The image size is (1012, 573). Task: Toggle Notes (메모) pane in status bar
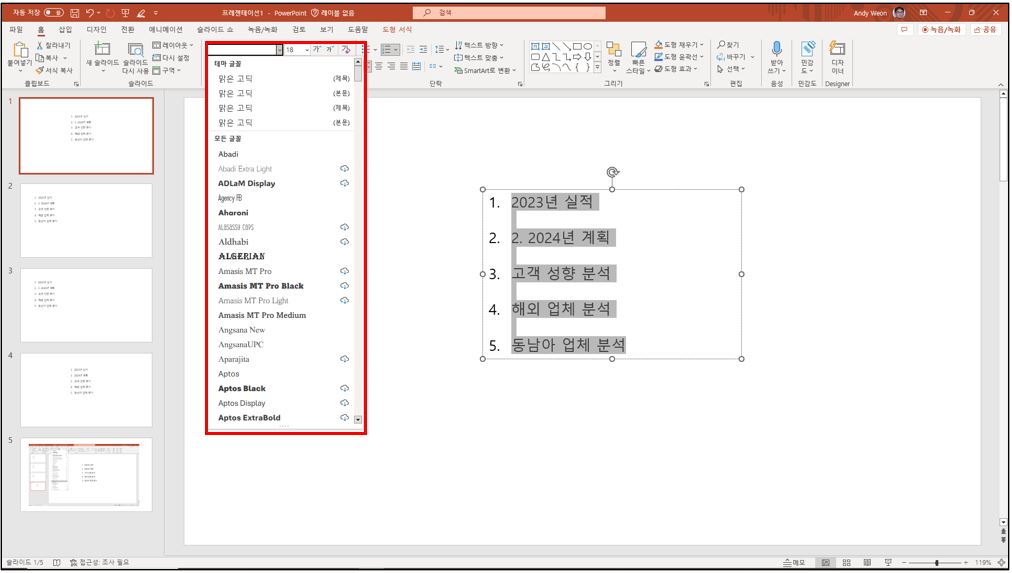tap(794, 563)
